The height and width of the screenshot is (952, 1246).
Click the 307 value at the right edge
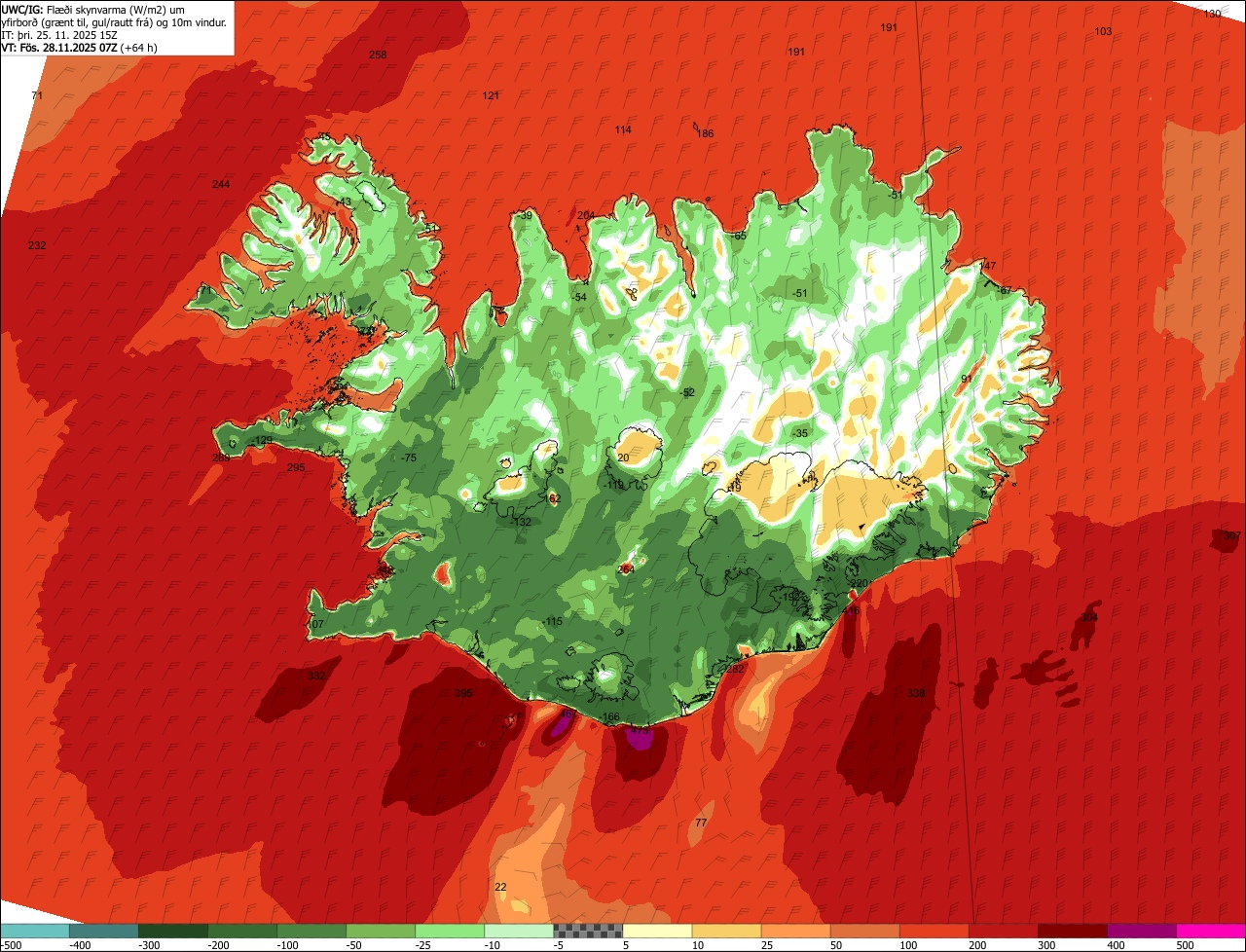1231,536
